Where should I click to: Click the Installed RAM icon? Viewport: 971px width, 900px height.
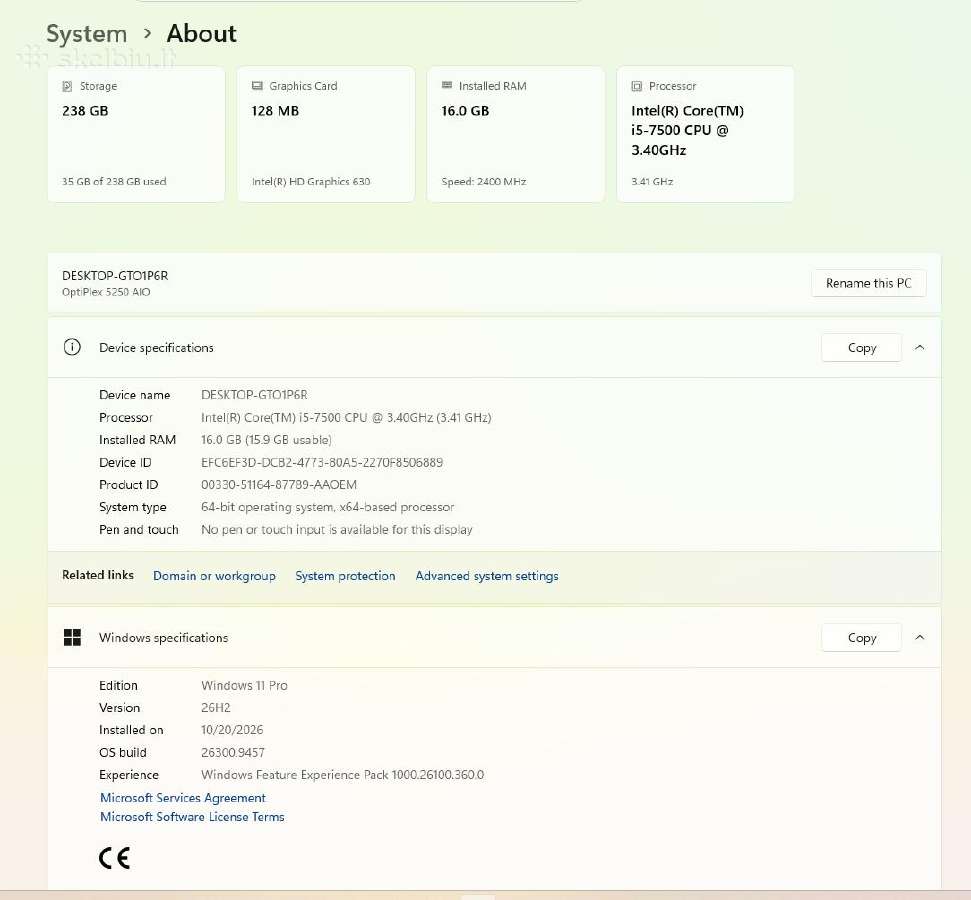click(x=446, y=85)
